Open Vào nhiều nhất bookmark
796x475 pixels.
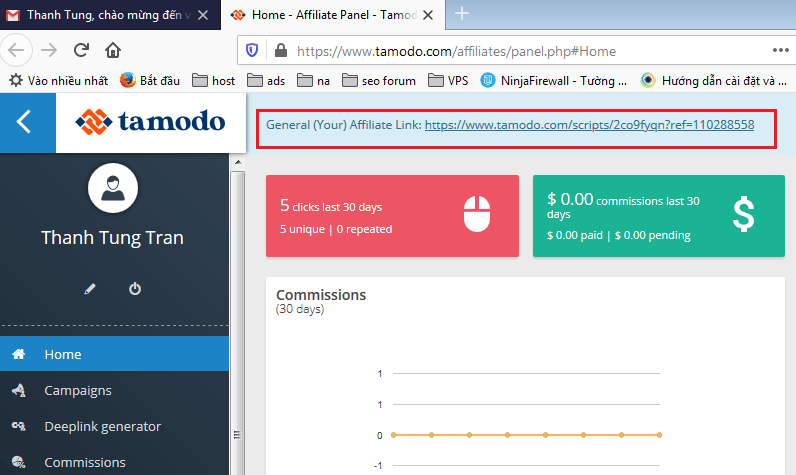[58, 81]
